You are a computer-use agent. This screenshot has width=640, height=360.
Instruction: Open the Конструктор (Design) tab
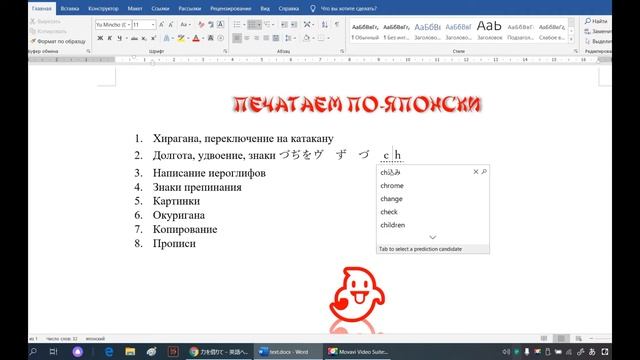click(x=103, y=8)
